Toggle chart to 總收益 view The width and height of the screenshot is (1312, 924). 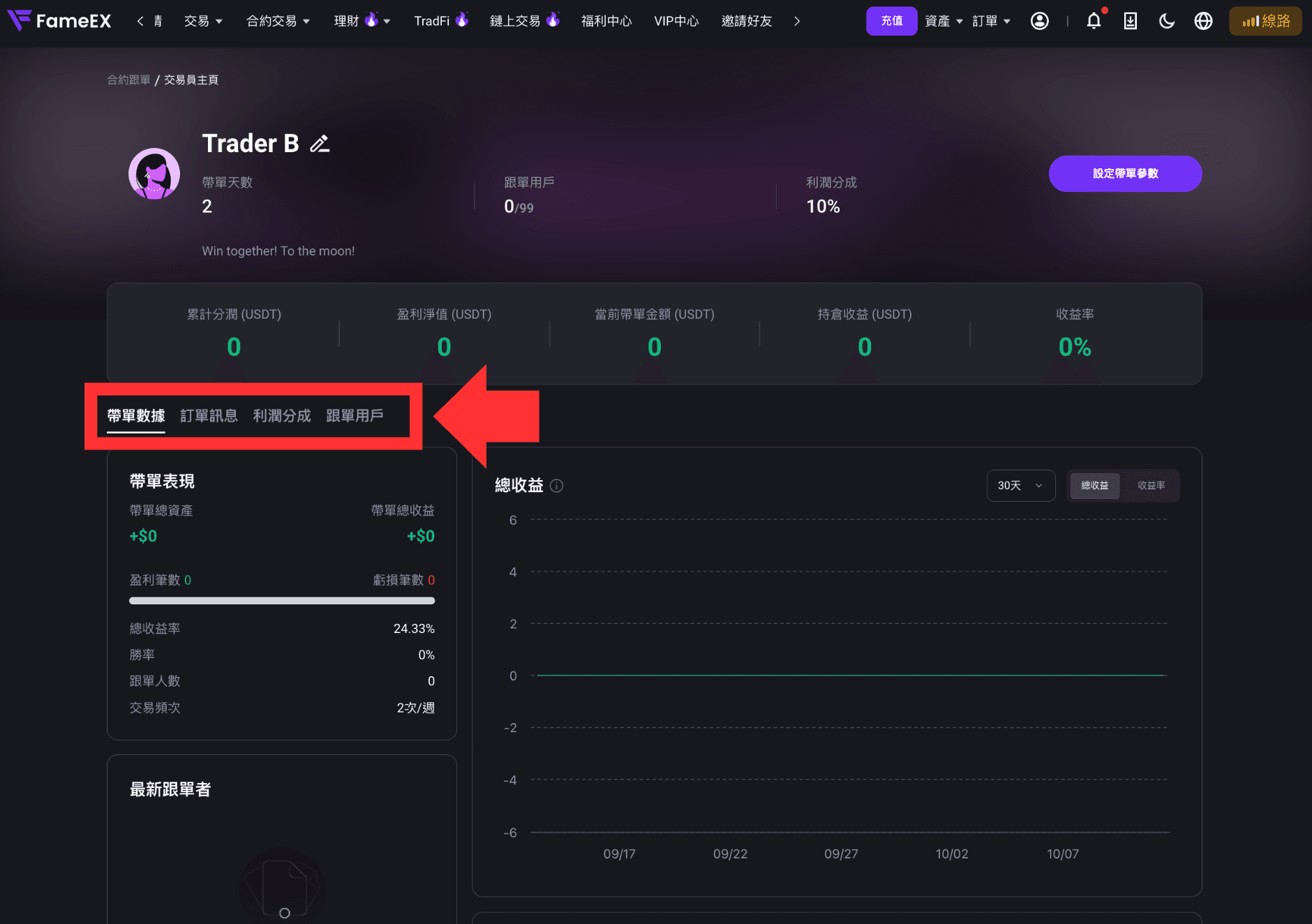coord(1094,486)
